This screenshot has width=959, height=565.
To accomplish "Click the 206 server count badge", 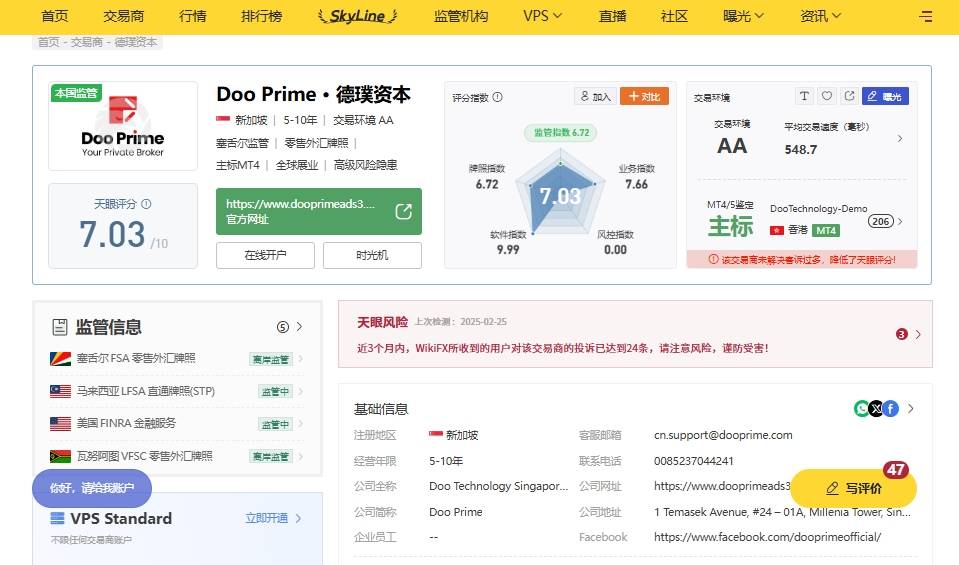I will pos(881,221).
